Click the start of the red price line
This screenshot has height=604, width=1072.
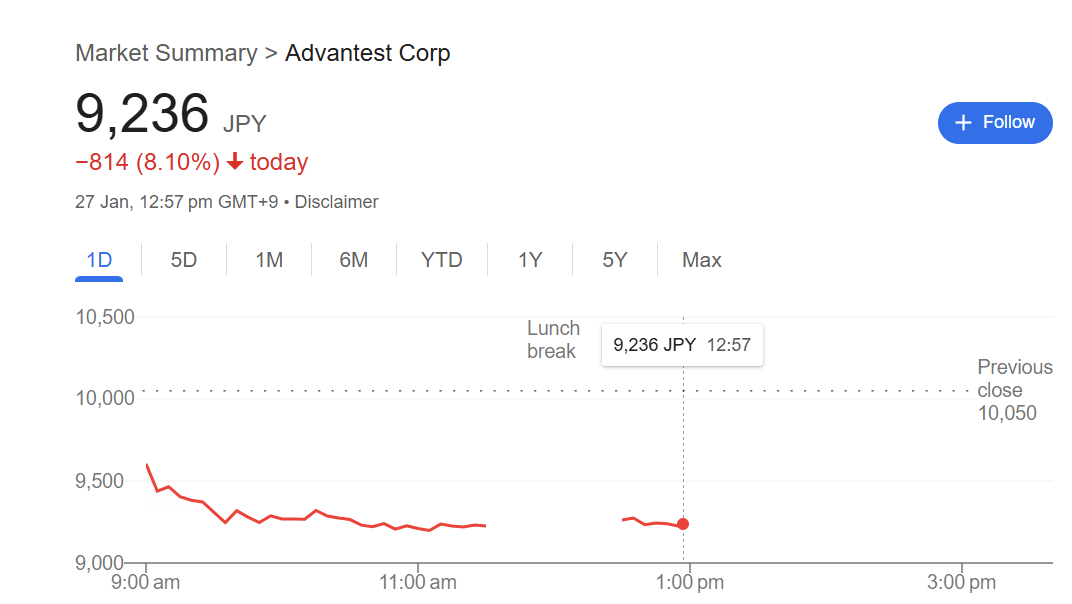click(x=147, y=465)
